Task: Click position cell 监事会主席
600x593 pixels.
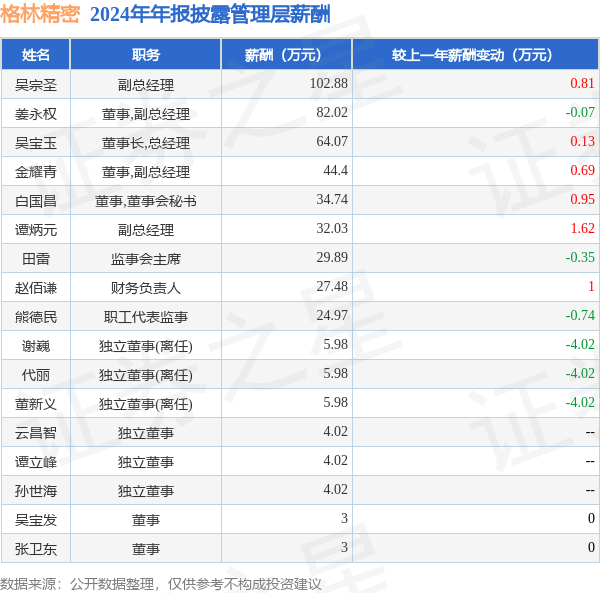Action: [146, 259]
